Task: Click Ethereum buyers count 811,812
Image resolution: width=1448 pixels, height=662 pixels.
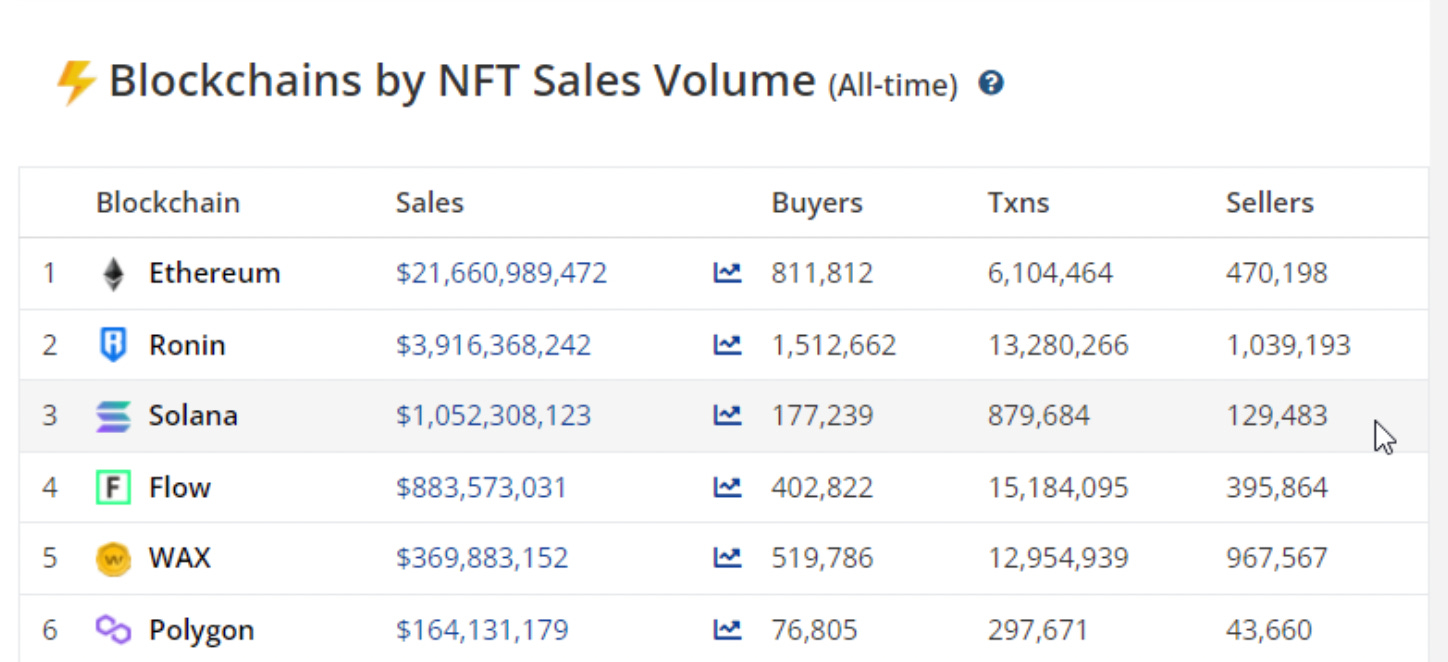Action: click(822, 273)
